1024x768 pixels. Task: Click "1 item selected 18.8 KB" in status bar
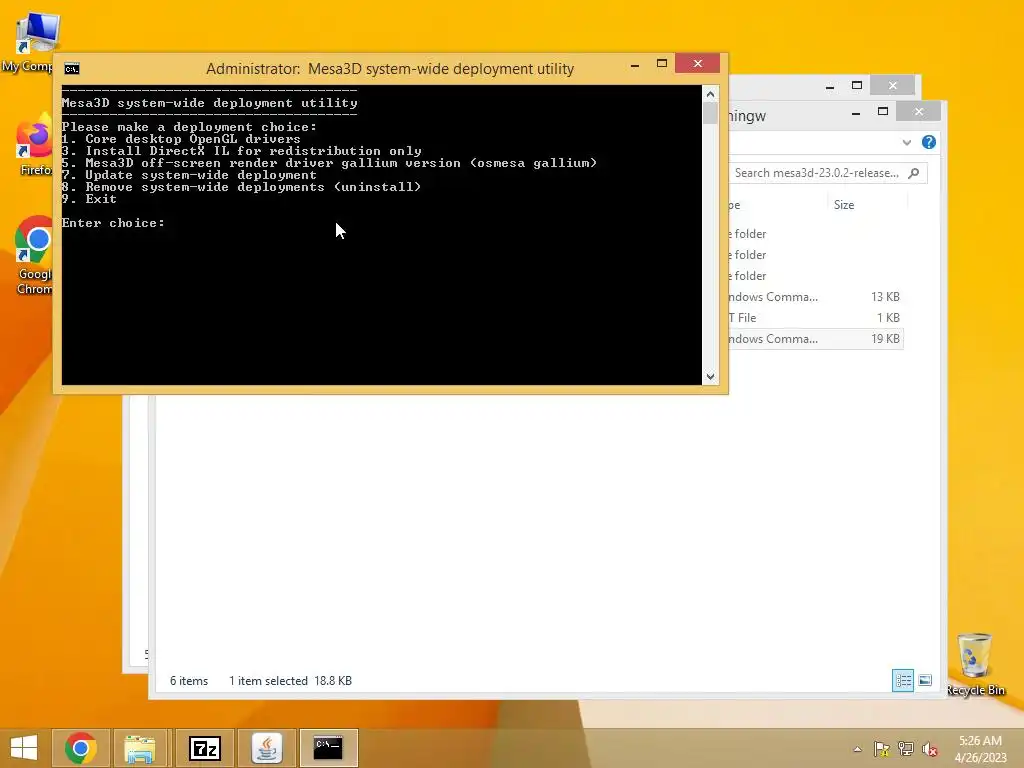(x=290, y=680)
